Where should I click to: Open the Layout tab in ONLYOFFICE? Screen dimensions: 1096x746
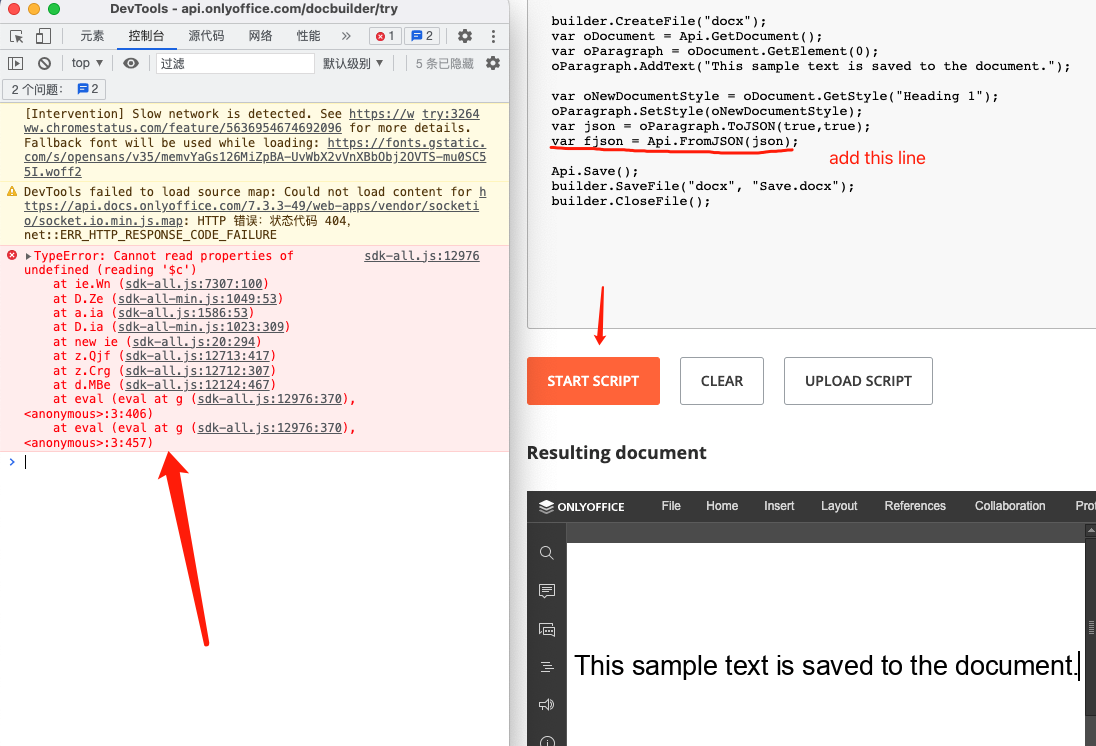click(x=839, y=506)
